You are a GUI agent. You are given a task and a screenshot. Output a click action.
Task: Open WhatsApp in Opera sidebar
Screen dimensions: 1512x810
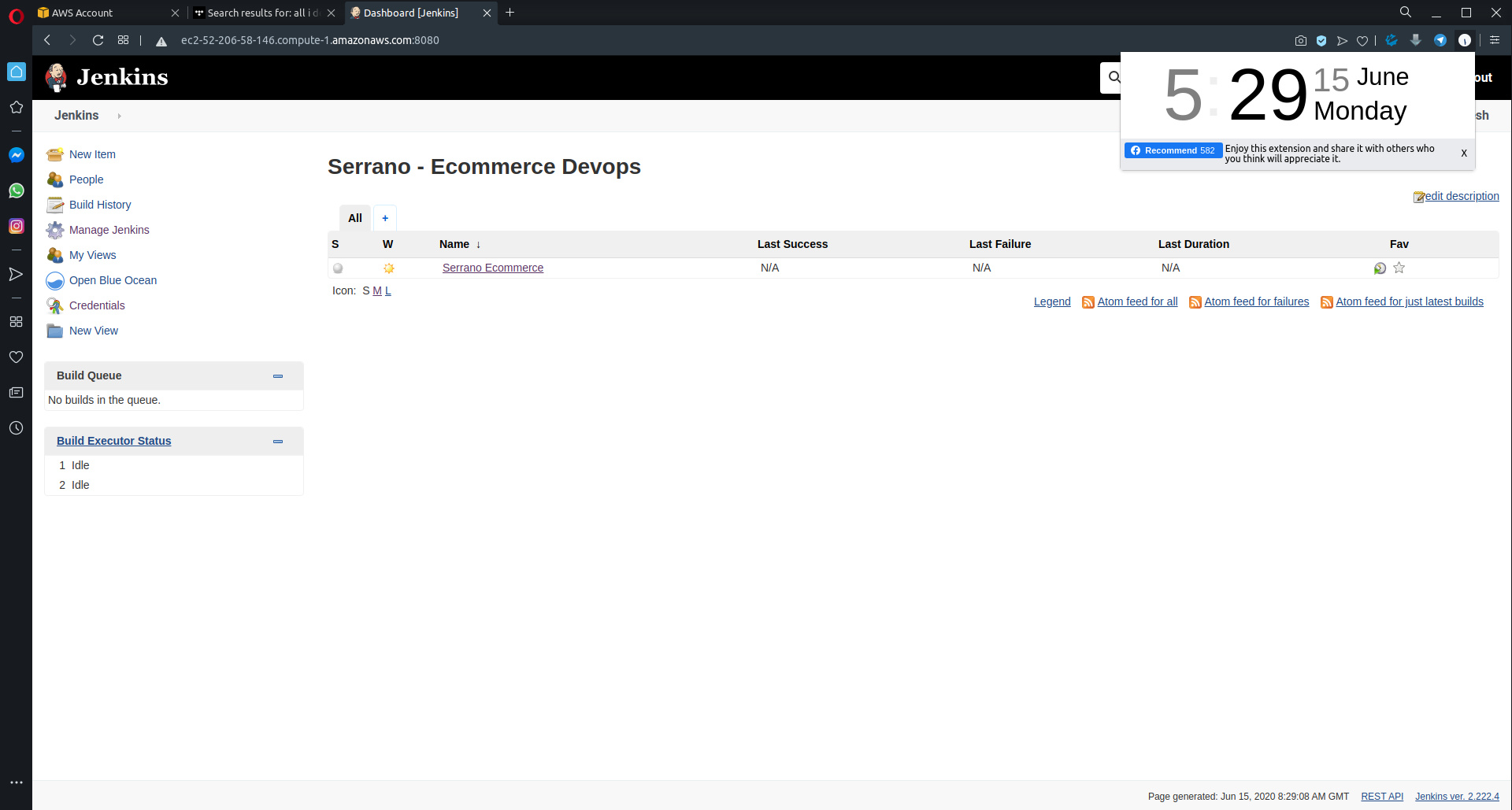point(17,190)
